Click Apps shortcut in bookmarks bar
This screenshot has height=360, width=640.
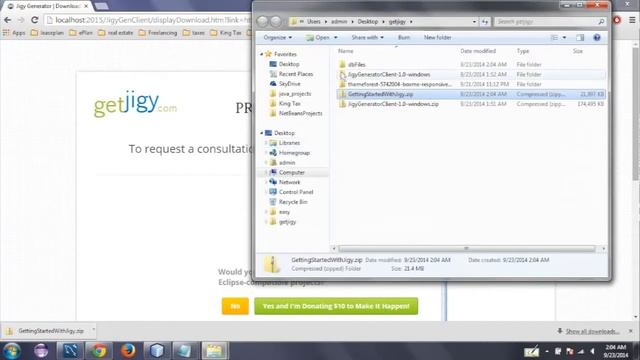click(x=14, y=33)
